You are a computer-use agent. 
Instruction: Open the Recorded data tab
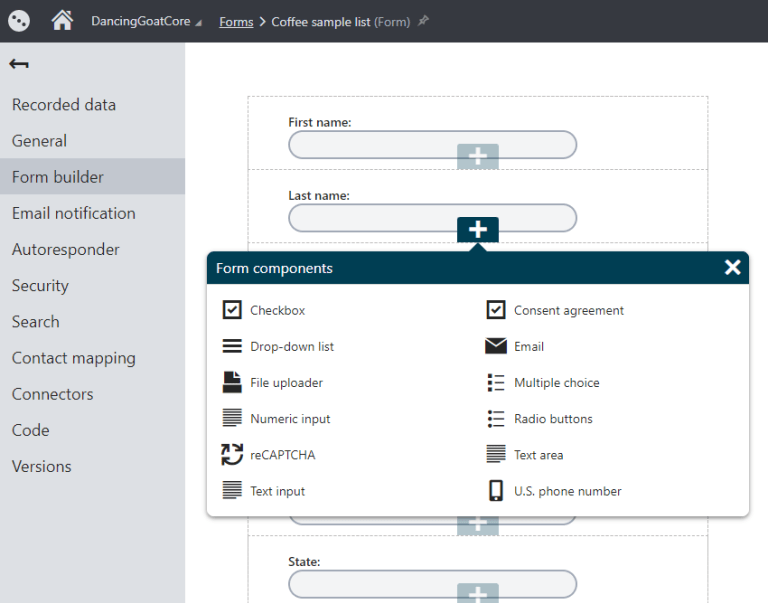(x=93, y=104)
